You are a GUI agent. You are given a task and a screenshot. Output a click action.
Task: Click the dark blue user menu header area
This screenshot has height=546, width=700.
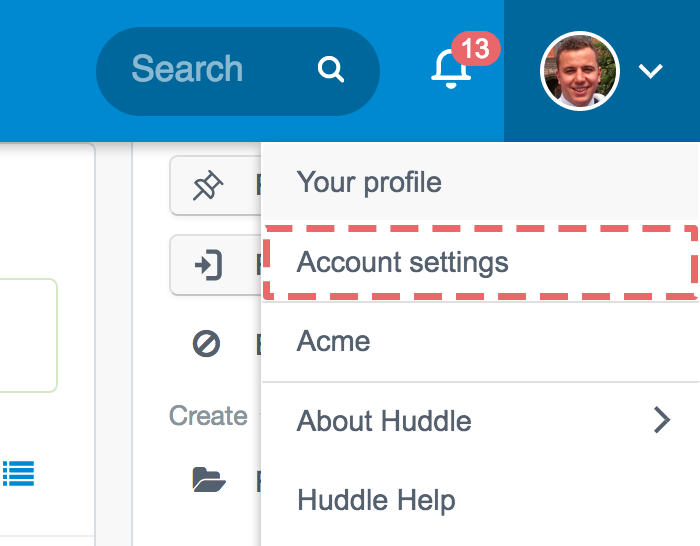click(x=602, y=71)
